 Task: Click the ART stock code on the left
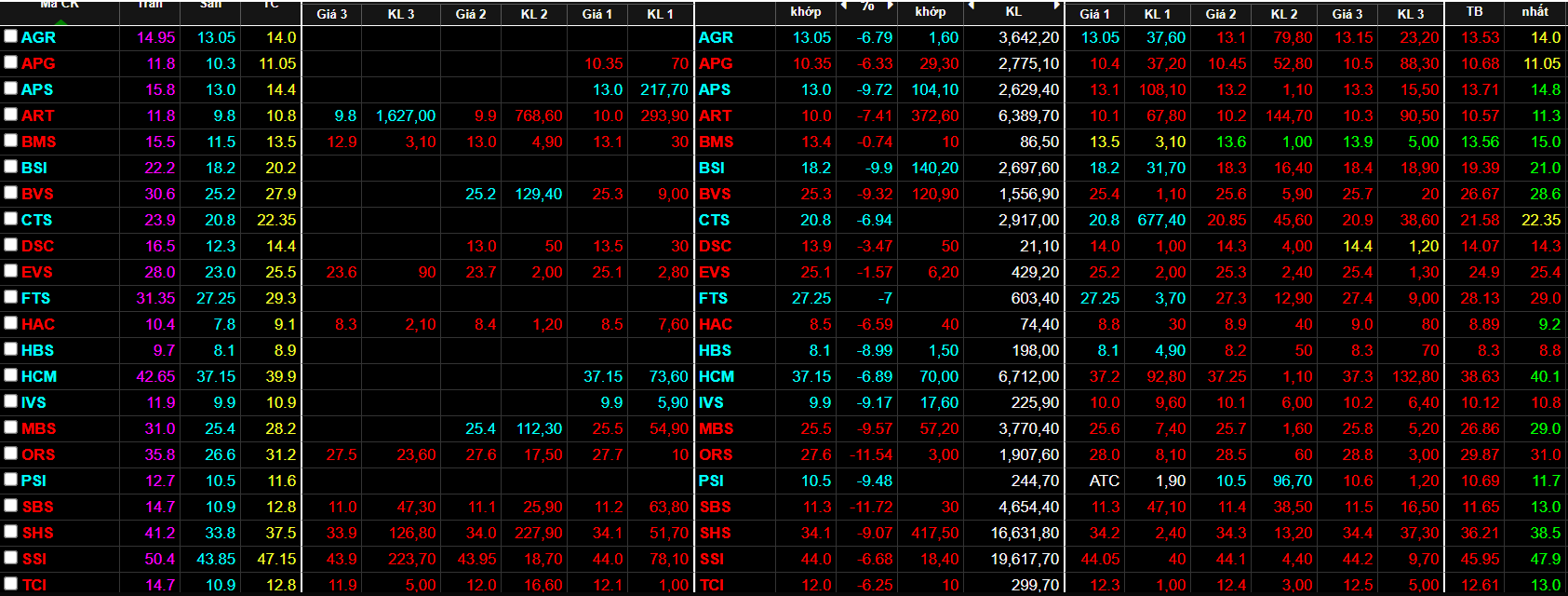(x=38, y=115)
